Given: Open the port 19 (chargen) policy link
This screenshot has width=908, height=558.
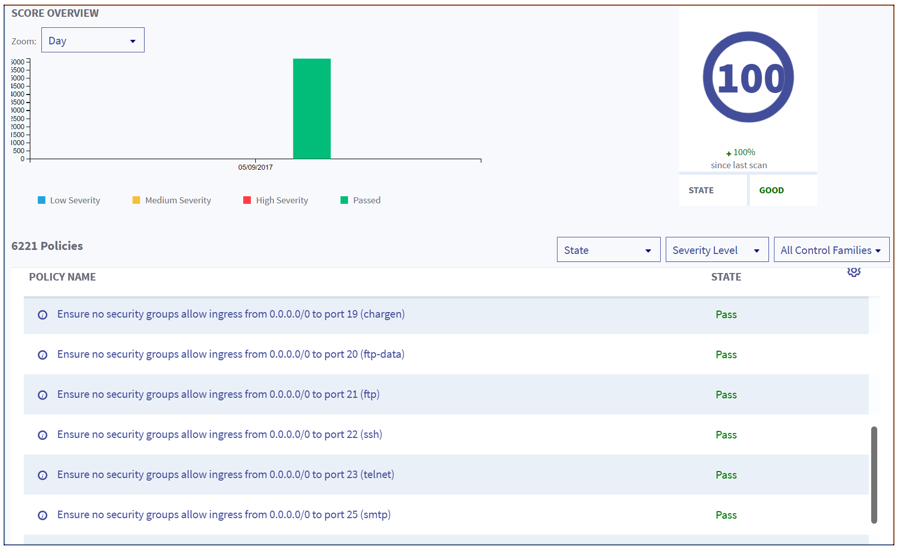Looking at the screenshot, I should tap(230, 314).
